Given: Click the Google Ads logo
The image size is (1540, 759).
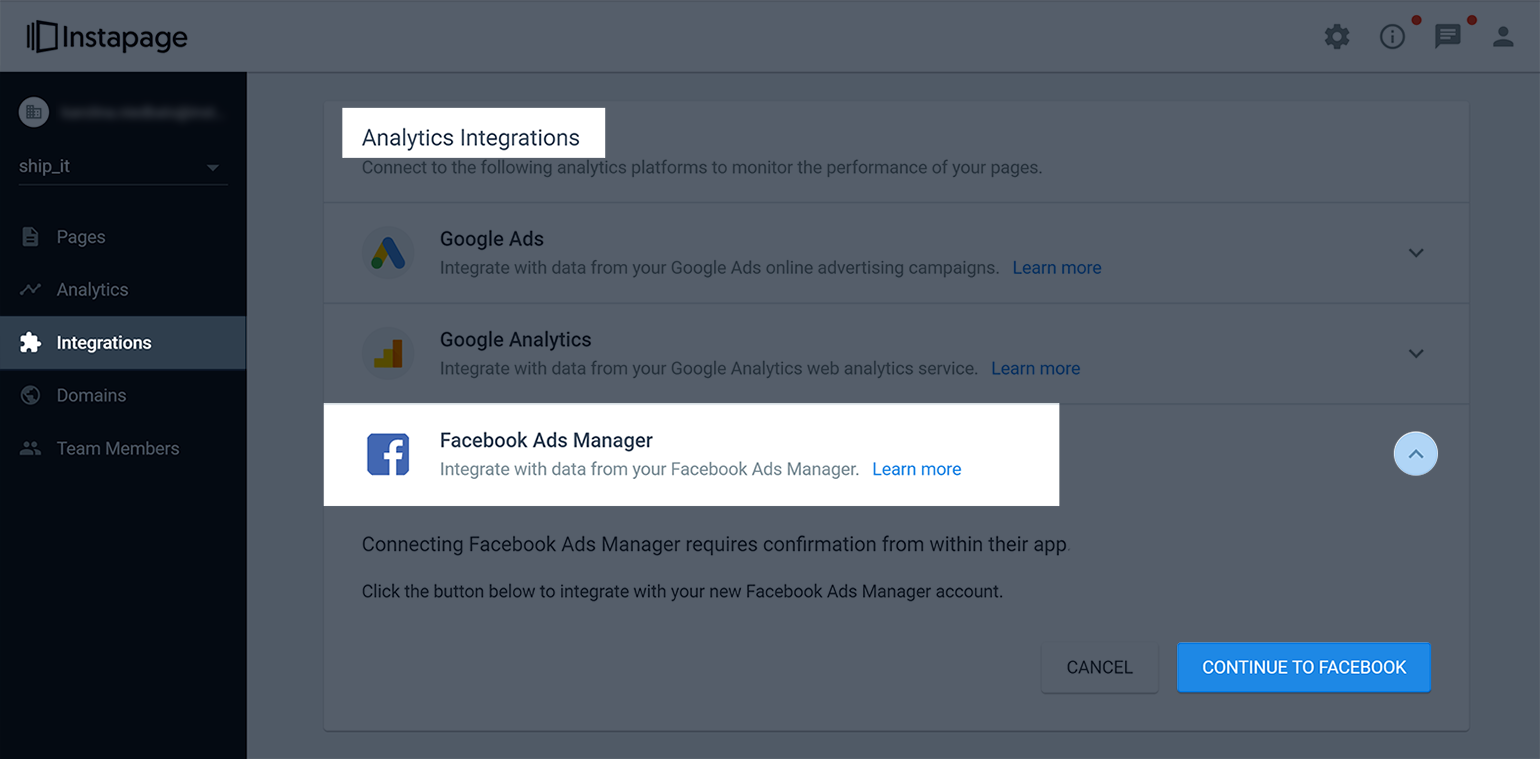Looking at the screenshot, I should [388, 253].
